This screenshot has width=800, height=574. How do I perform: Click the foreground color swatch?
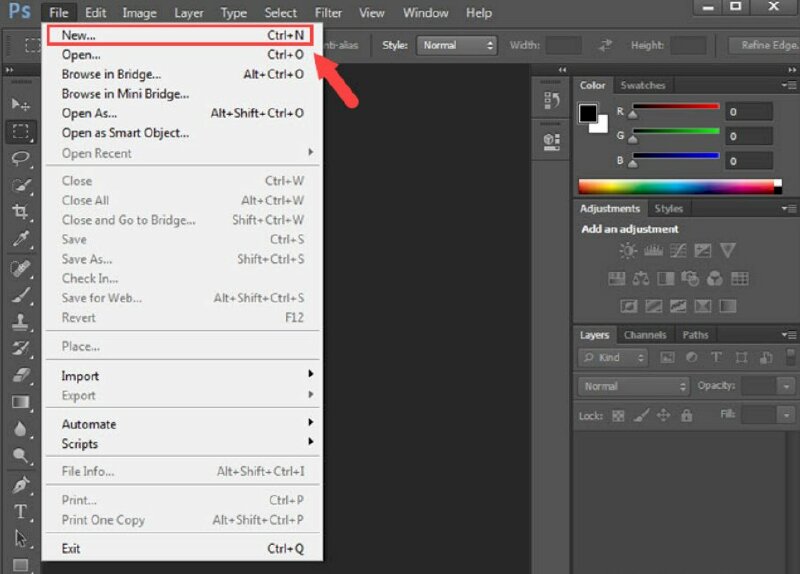(x=587, y=113)
